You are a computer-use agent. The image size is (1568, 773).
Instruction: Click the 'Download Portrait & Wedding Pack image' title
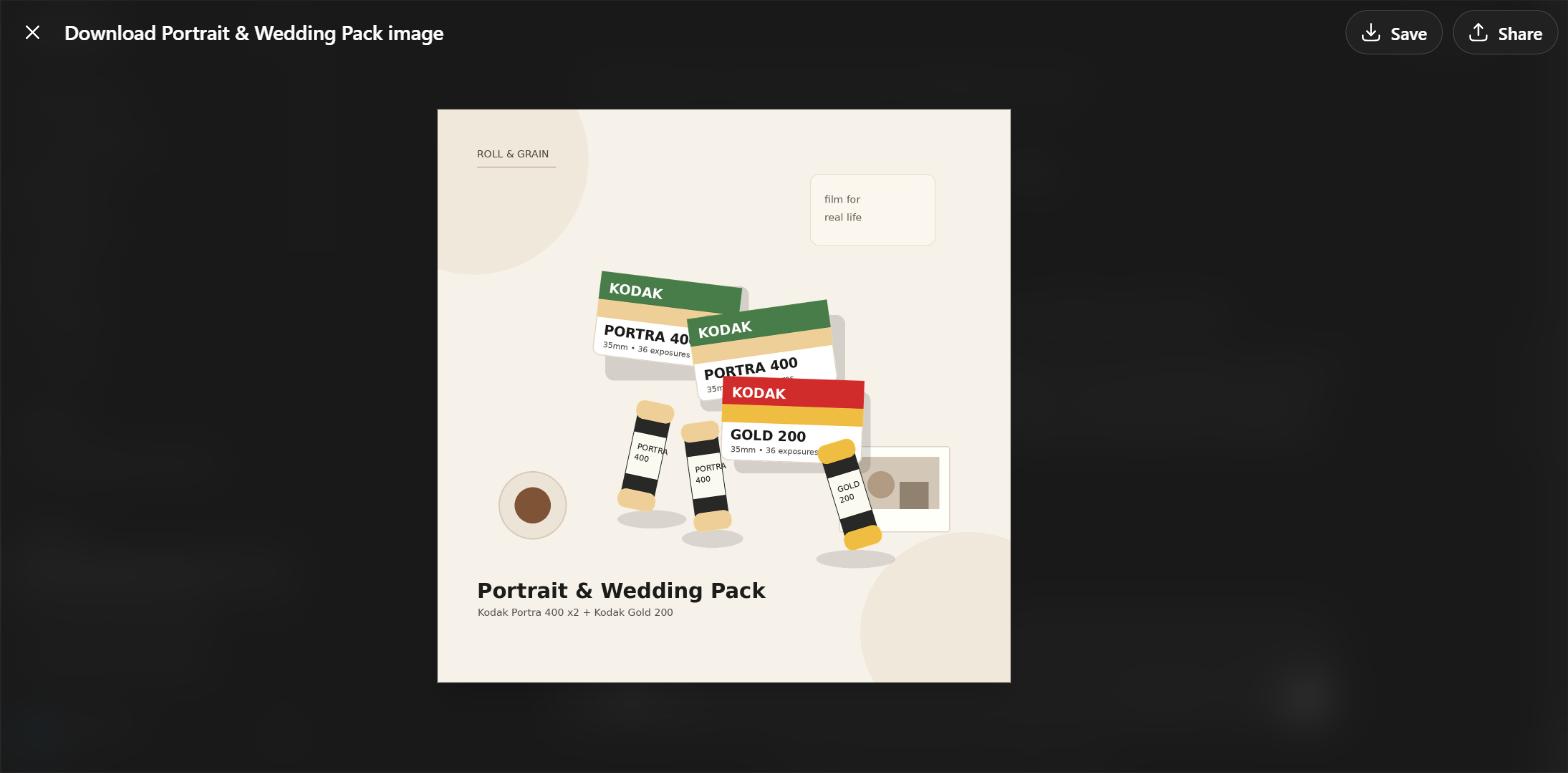coord(254,33)
